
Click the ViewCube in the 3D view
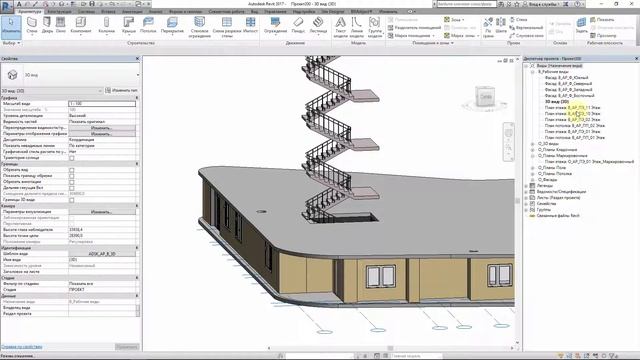485,97
